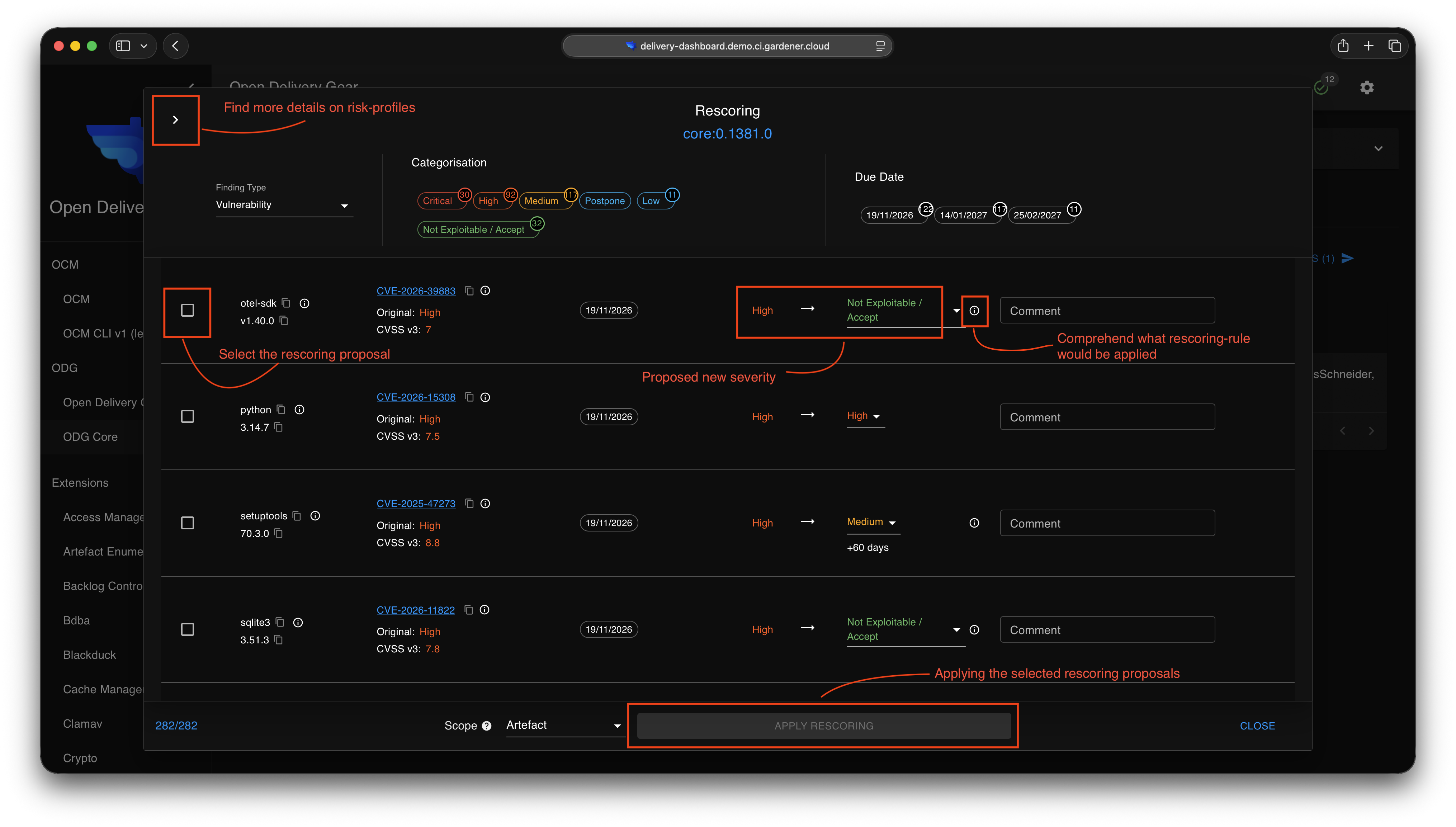Select the otel-sdk rescoring checkbox
The width and height of the screenshot is (1456, 827).
point(188,310)
